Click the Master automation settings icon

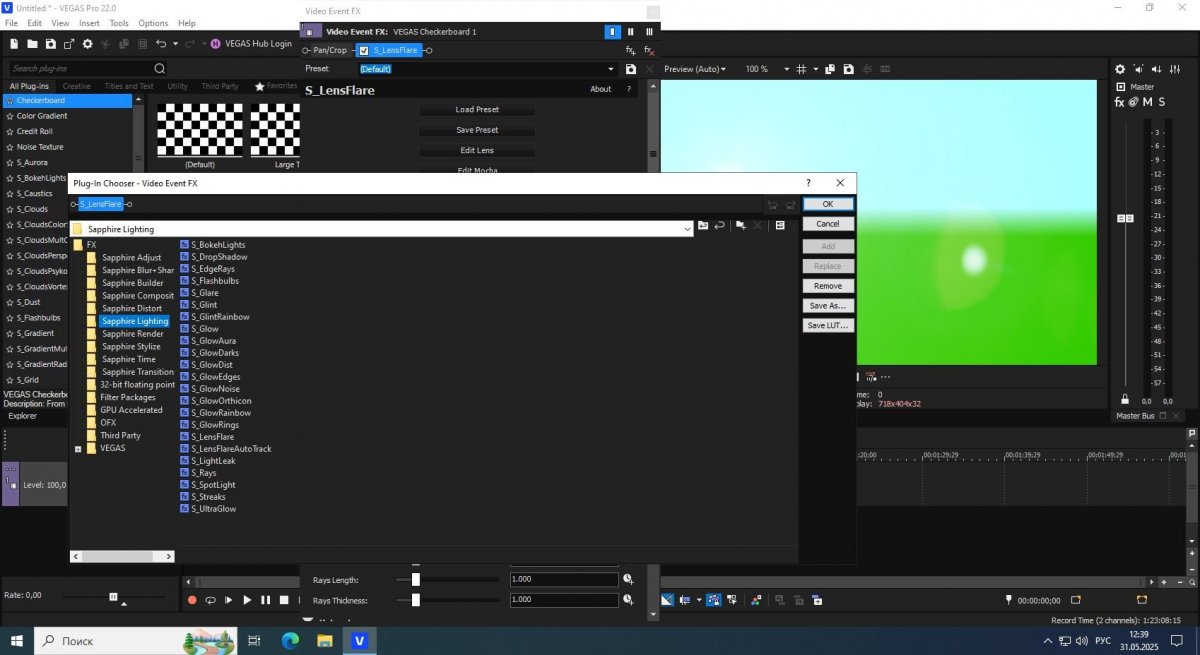point(1133,102)
